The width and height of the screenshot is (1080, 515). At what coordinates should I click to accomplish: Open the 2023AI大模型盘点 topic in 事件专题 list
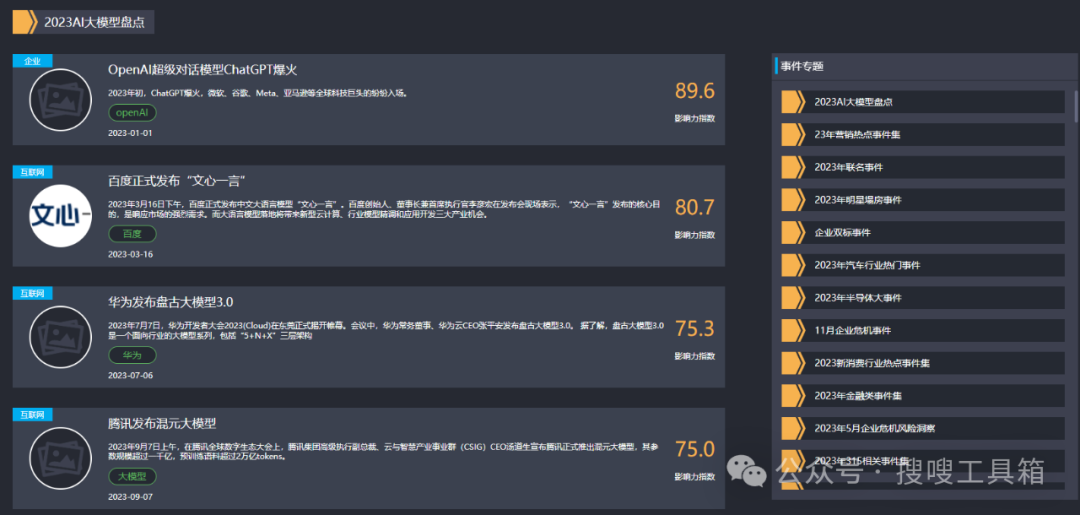923,102
